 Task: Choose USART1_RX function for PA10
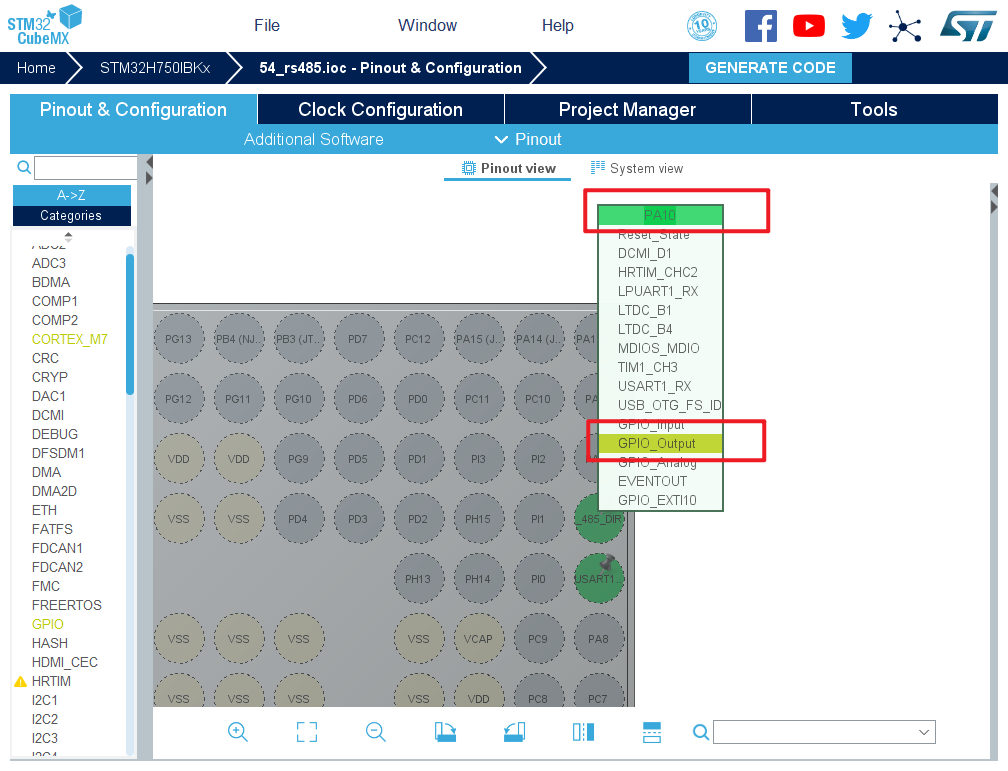[654, 386]
